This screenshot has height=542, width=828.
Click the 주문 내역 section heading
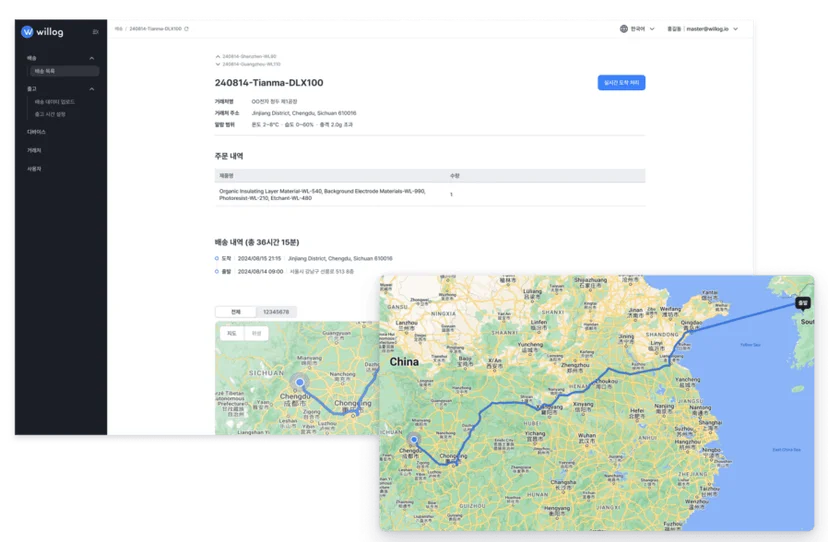[x=229, y=156]
